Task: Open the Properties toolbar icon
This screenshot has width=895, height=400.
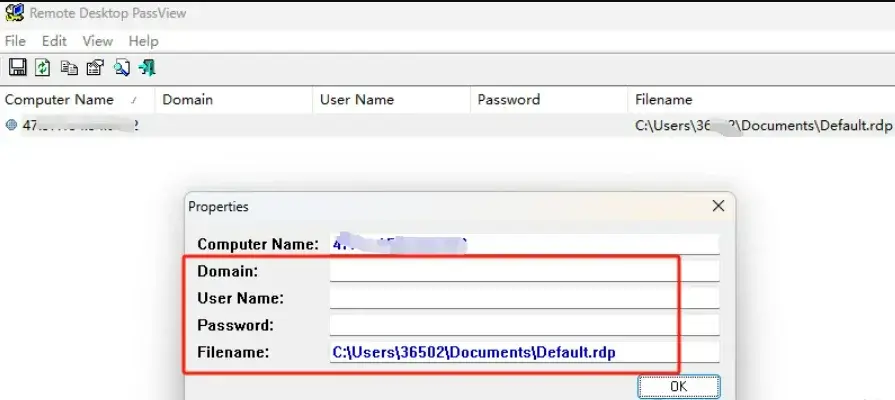Action: 95,68
